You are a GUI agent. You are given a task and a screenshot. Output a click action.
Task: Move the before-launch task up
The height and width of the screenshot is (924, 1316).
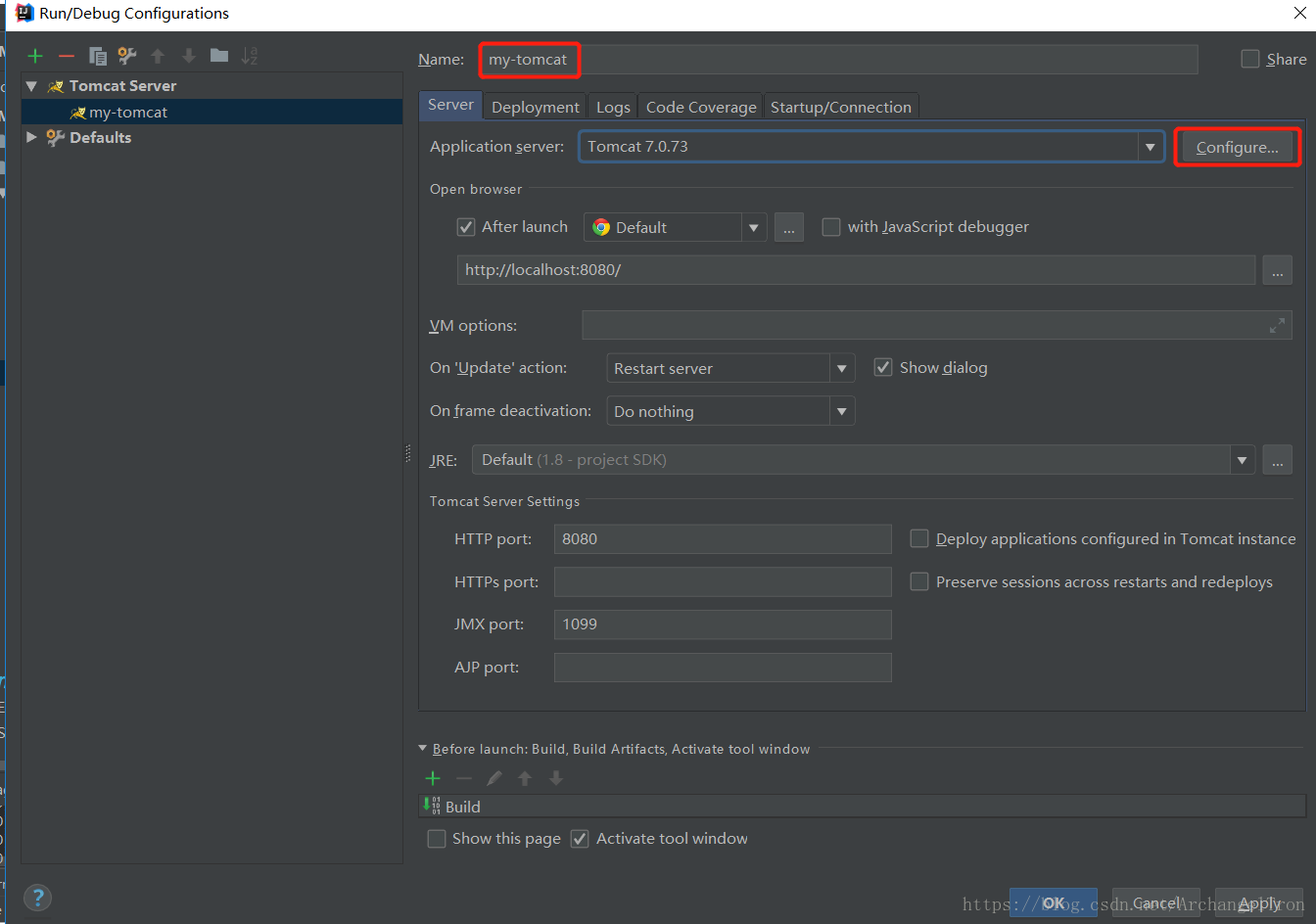[525, 778]
